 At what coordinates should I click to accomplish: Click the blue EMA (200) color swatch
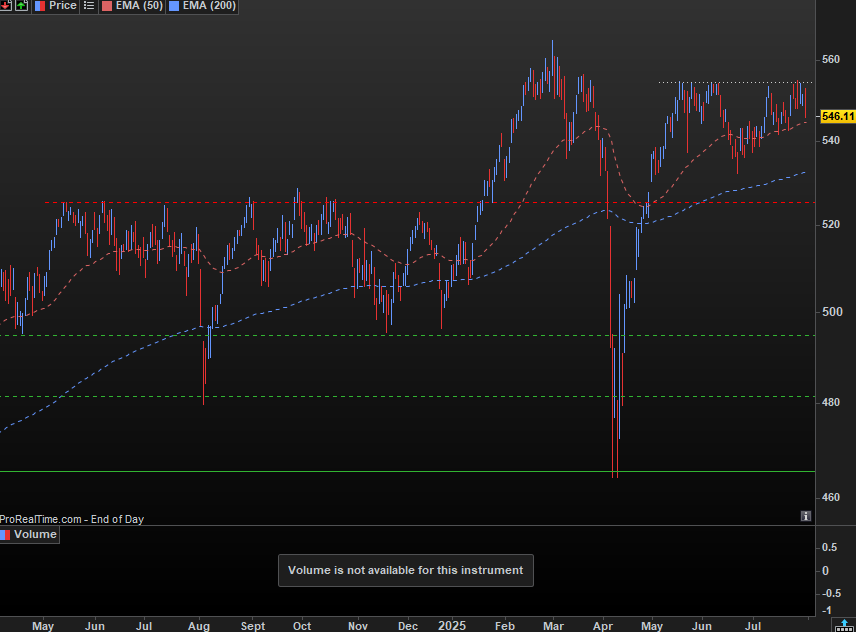coord(174,6)
